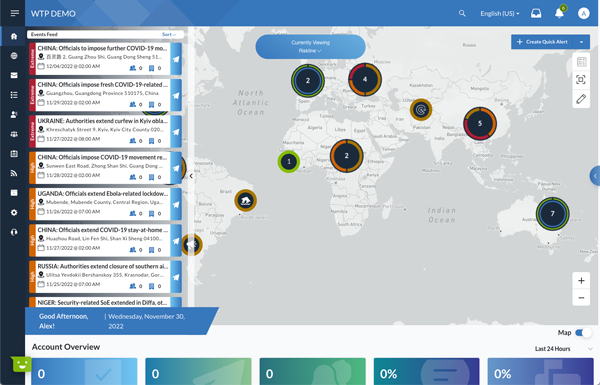The width and height of the screenshot is (600, 385).
Task: Zoom in the map with plus button
Action: pyautogui.click(x=581, y=281)
